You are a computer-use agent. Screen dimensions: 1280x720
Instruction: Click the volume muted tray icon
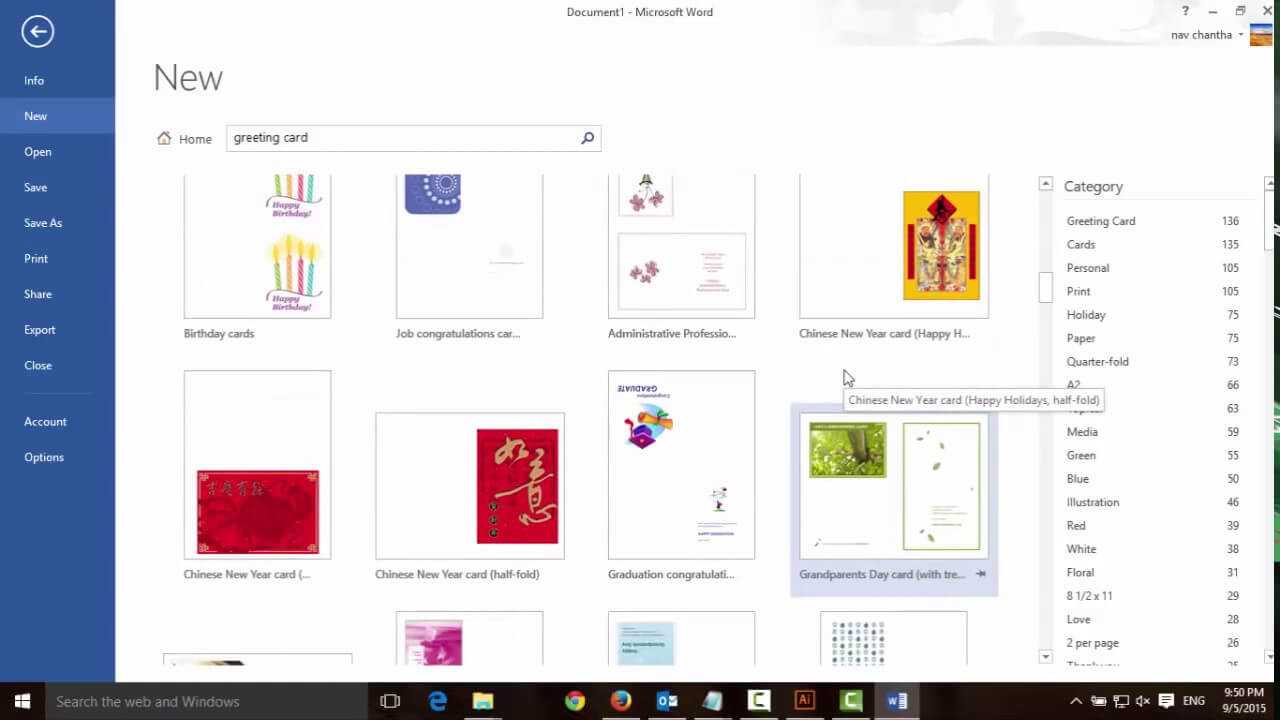coord(1142,701)
